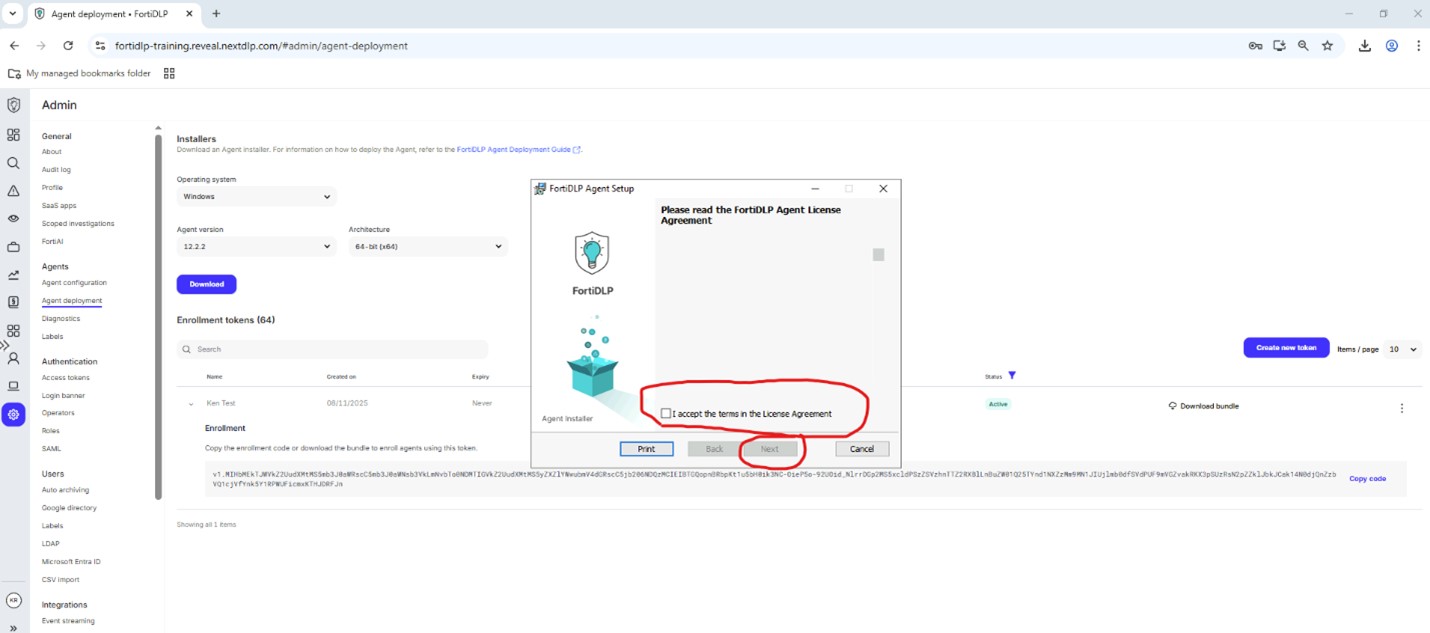Image resolution: width=1430 pixels, height=633 pixels.
Task: Open Access tokens in Admin menu
Action: click(65, 378)
